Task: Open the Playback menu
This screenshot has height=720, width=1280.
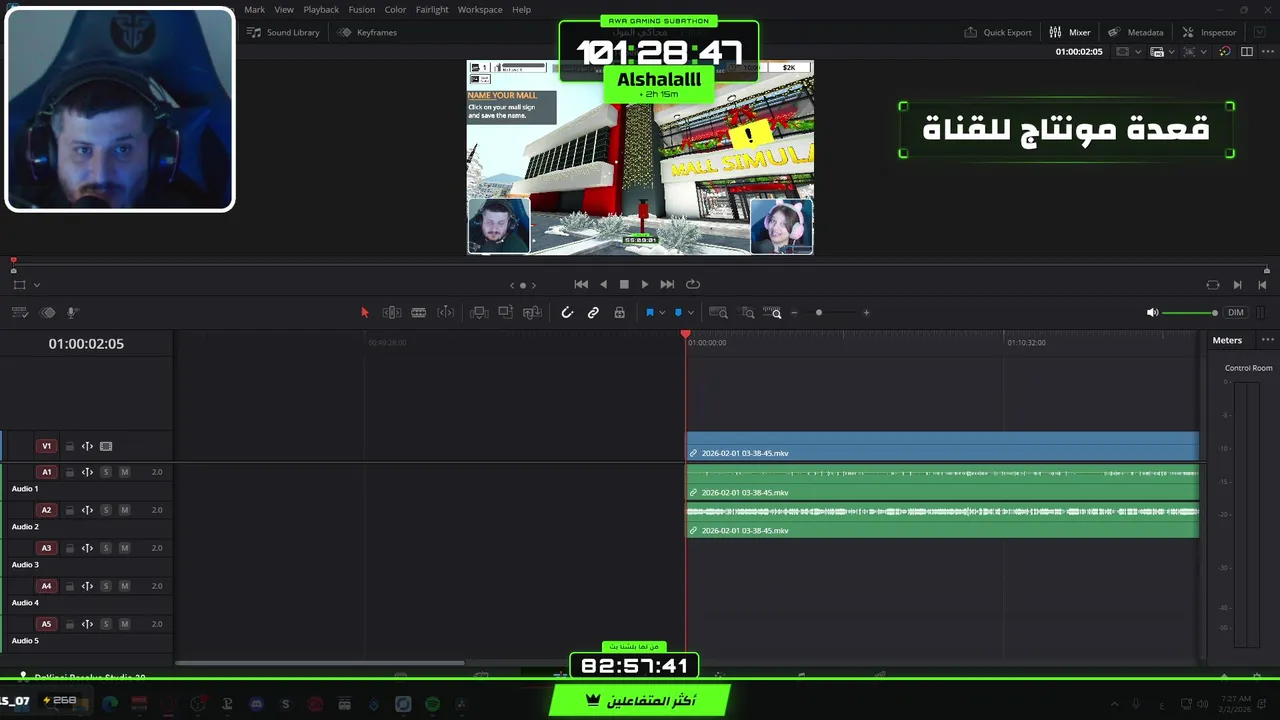Action: [x=321, y=9]
